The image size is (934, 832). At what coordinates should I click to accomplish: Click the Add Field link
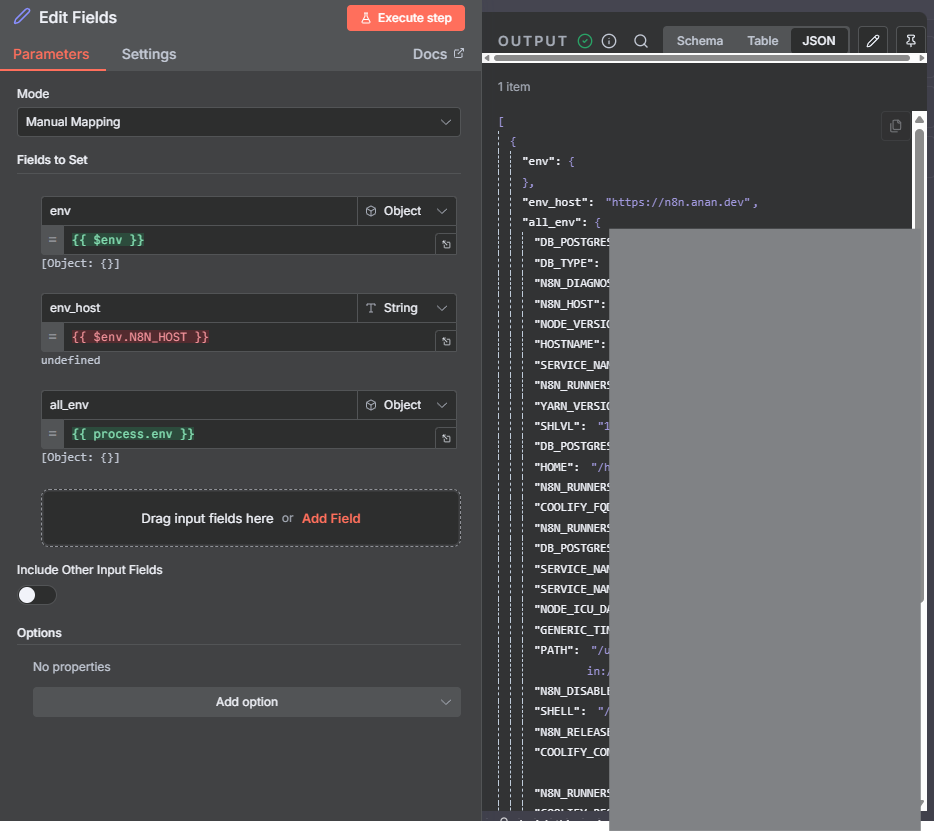331,518
